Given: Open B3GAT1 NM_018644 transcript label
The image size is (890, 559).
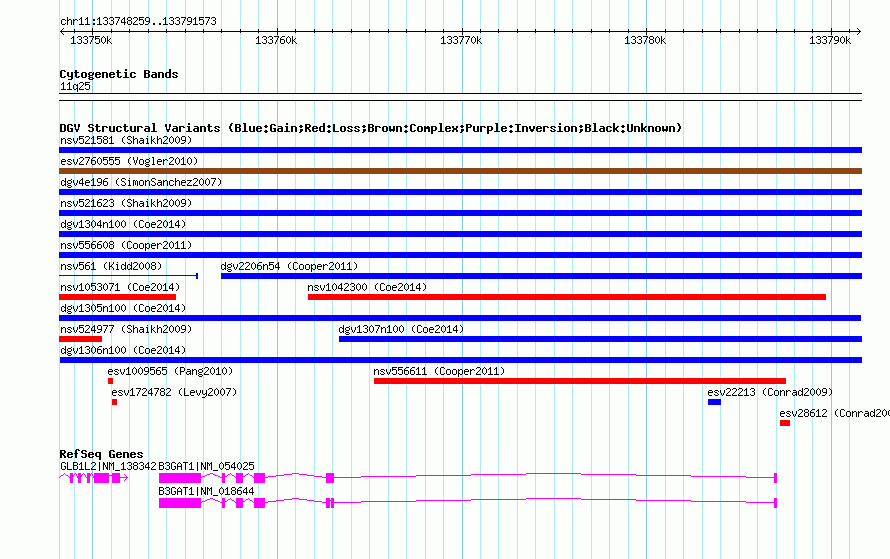Looking at the screenshot, I should (206, 491).
